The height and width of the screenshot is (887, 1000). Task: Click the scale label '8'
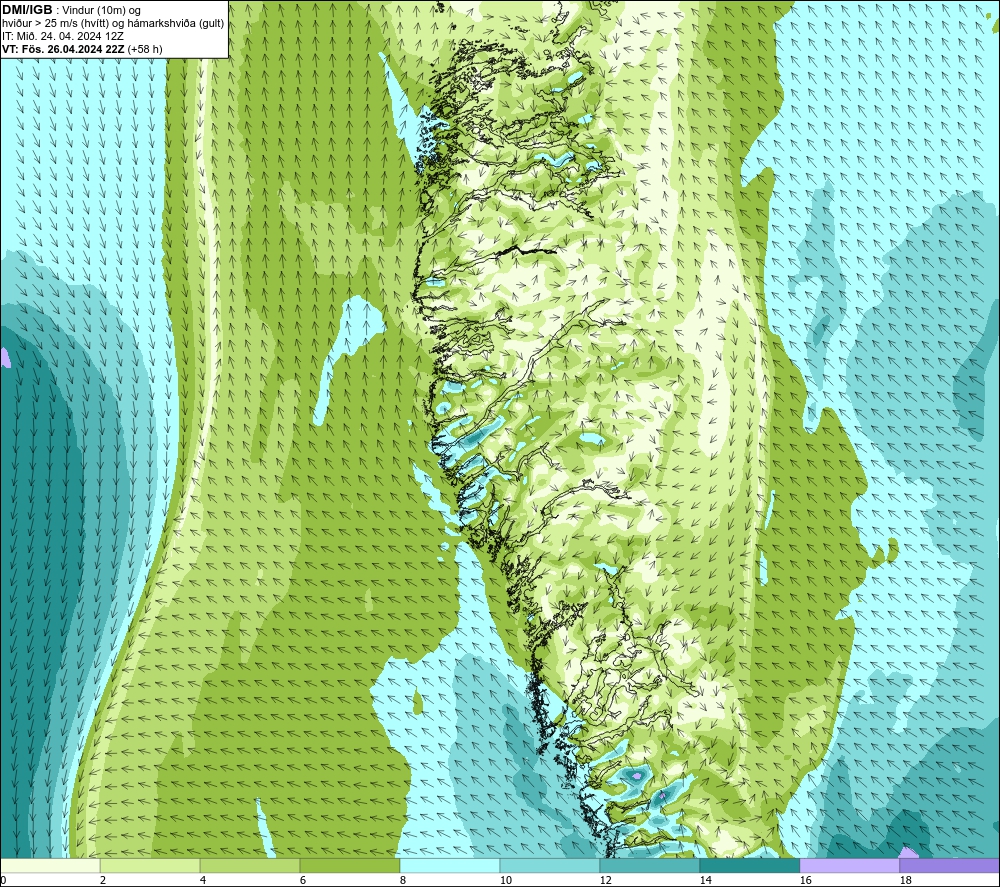[402, 881]
